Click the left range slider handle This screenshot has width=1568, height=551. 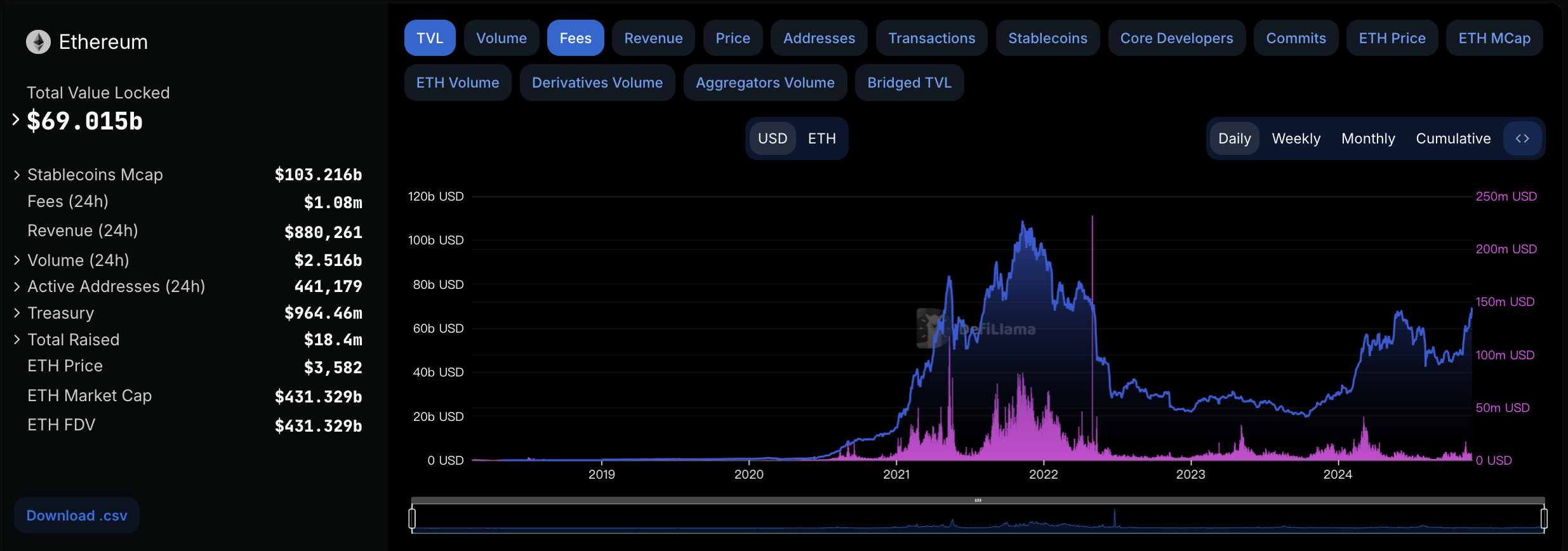pos(412,518)
